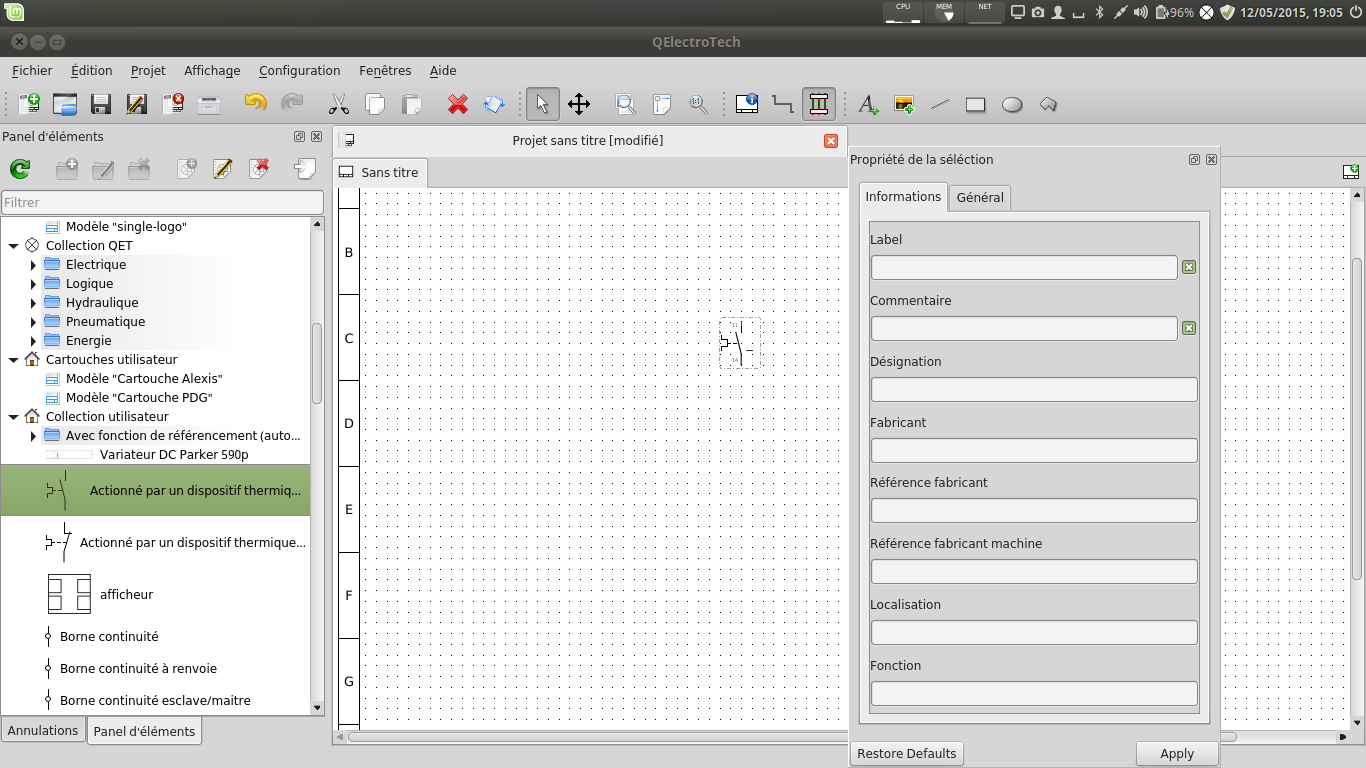Screen dimensions: 1366x768
Task: Choose the add rectangle shape tool
Action: point(976,104)
